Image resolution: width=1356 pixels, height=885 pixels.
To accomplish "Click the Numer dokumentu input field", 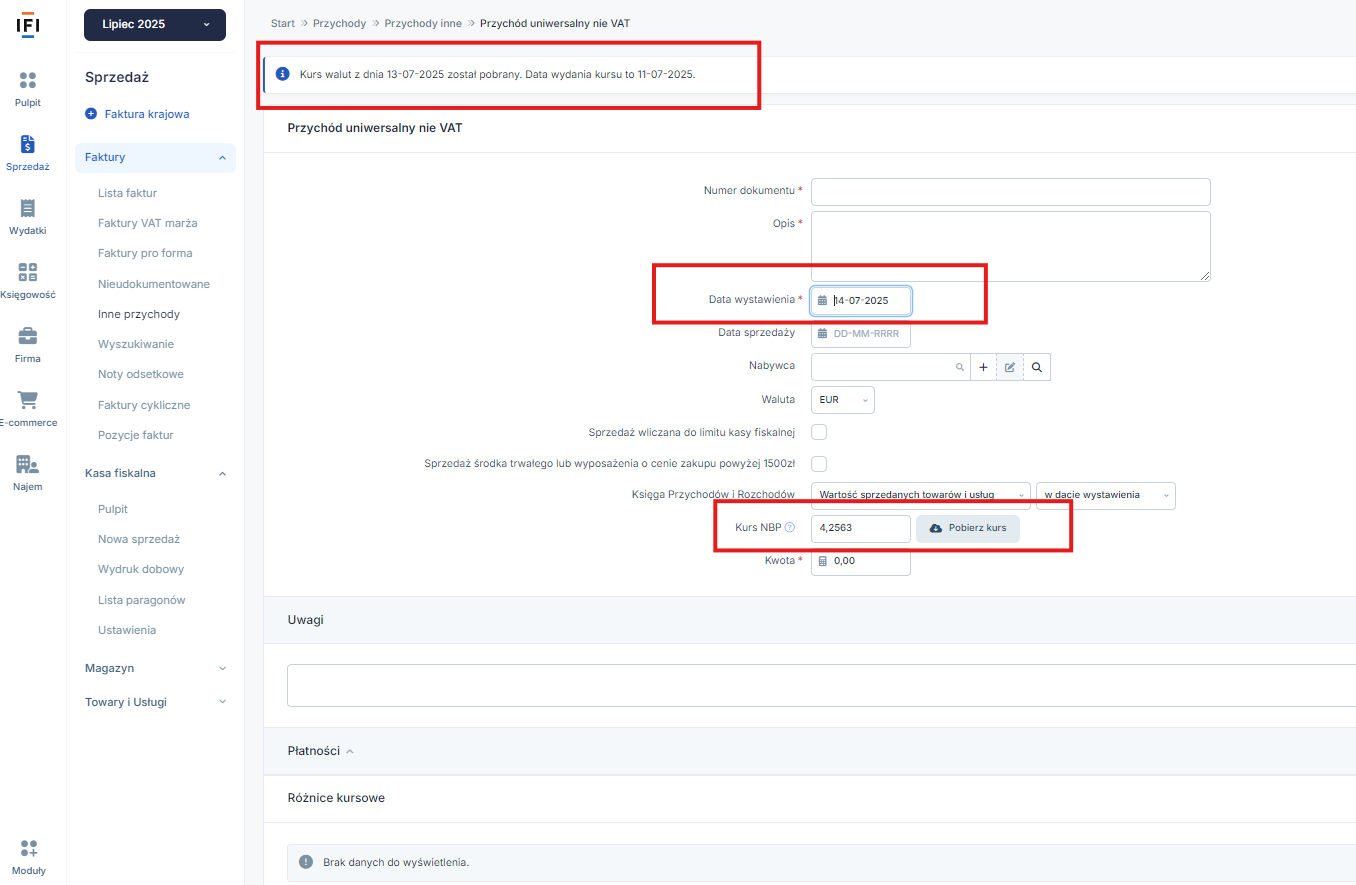I will (1011, 191).
